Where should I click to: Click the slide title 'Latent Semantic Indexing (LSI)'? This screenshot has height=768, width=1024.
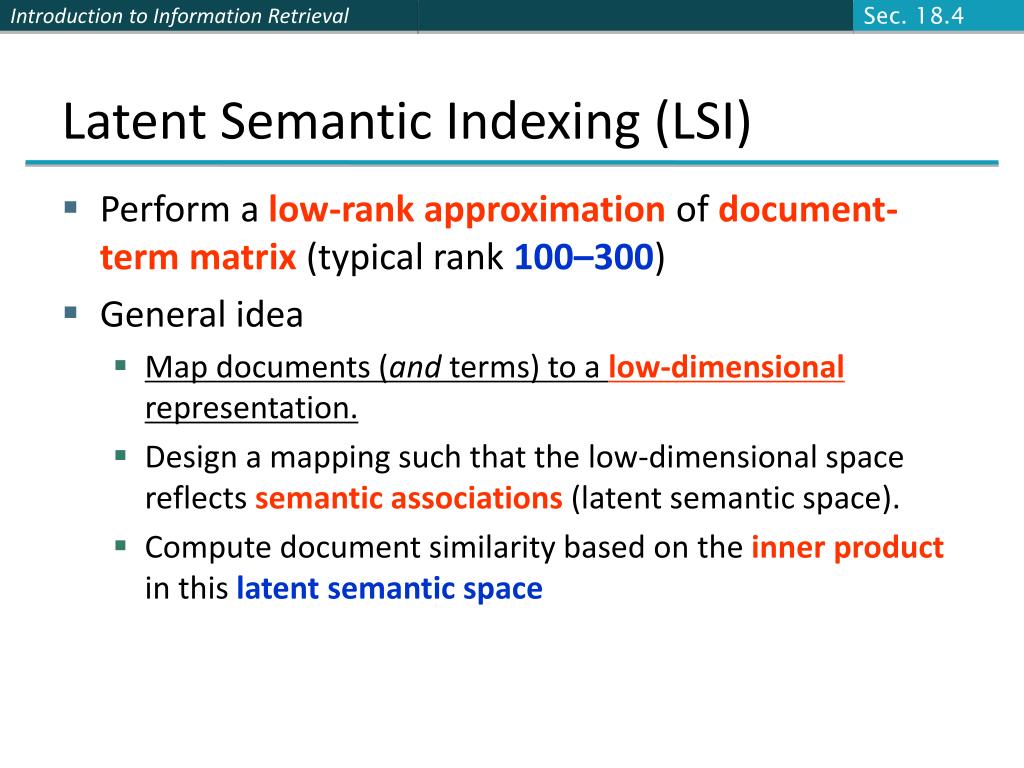pyautogui.click(x=407, y=122)
